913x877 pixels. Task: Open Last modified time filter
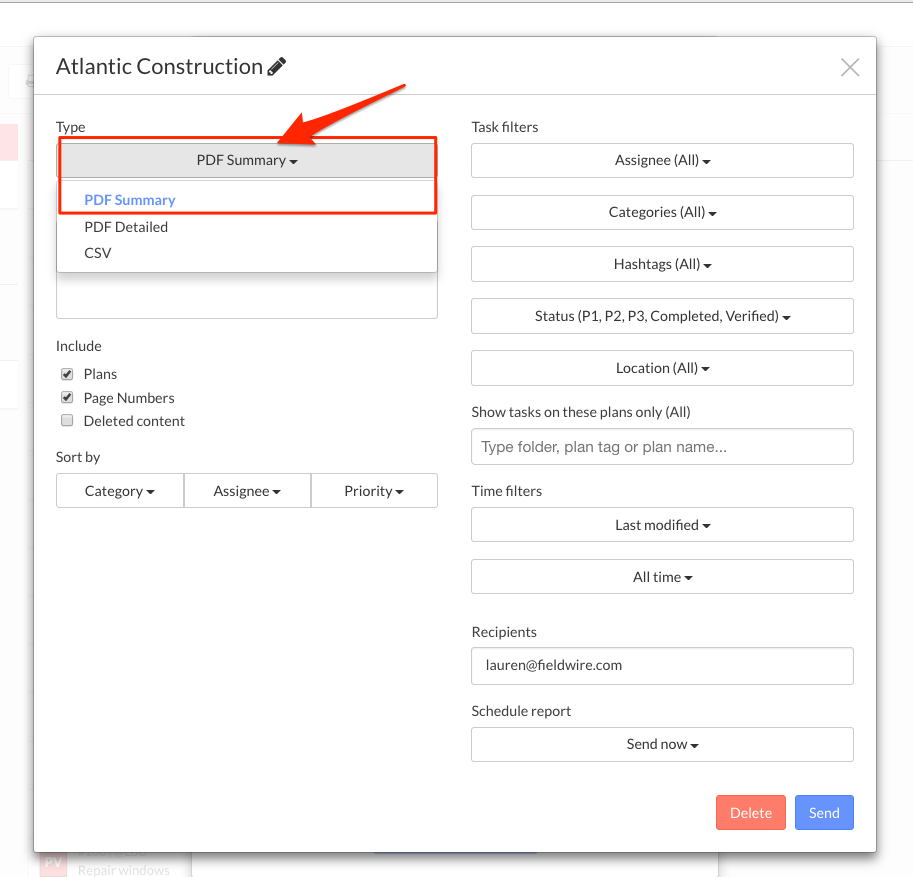(662, 525)
